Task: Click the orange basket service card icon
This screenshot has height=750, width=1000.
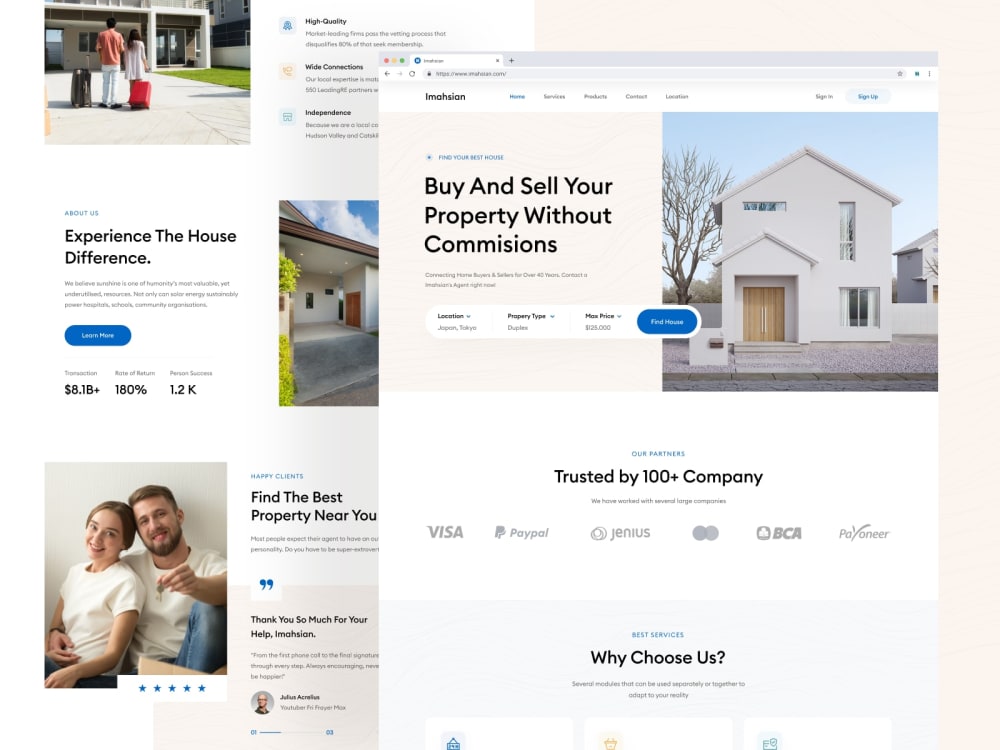Action: pyautogui.click(x=610, y=742)
